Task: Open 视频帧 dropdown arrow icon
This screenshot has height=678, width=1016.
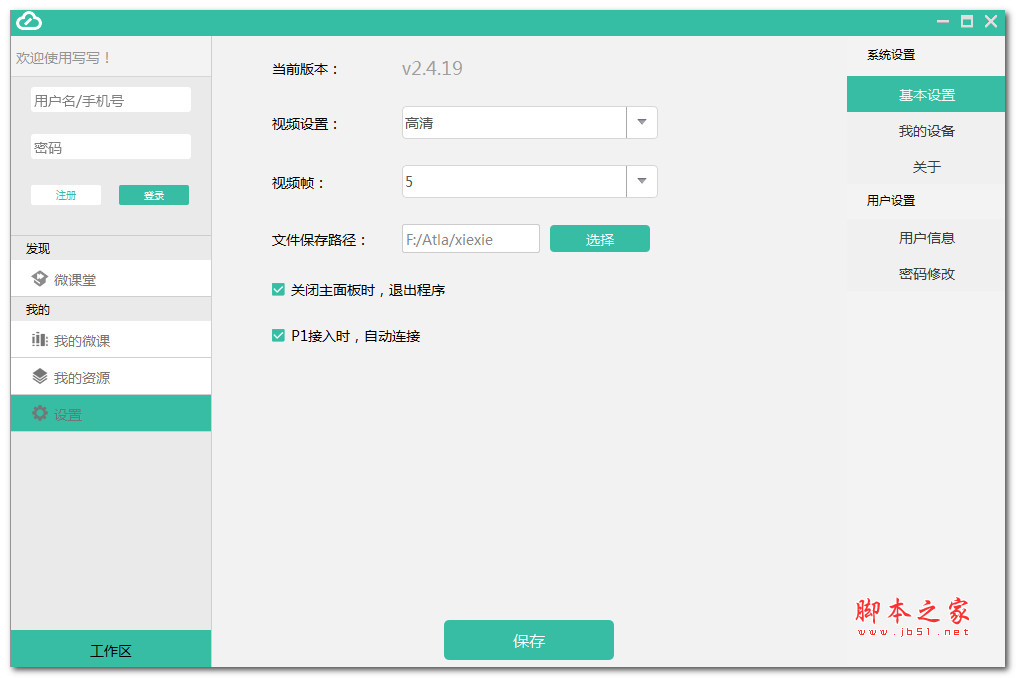Action: point(641,181)
